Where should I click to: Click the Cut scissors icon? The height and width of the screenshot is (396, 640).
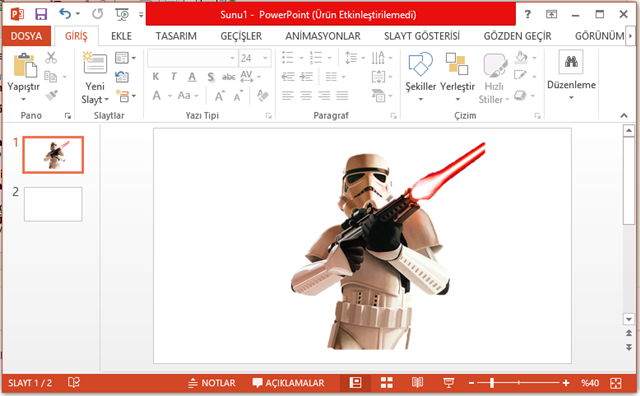pyautogui.click(x=51, y=58)
